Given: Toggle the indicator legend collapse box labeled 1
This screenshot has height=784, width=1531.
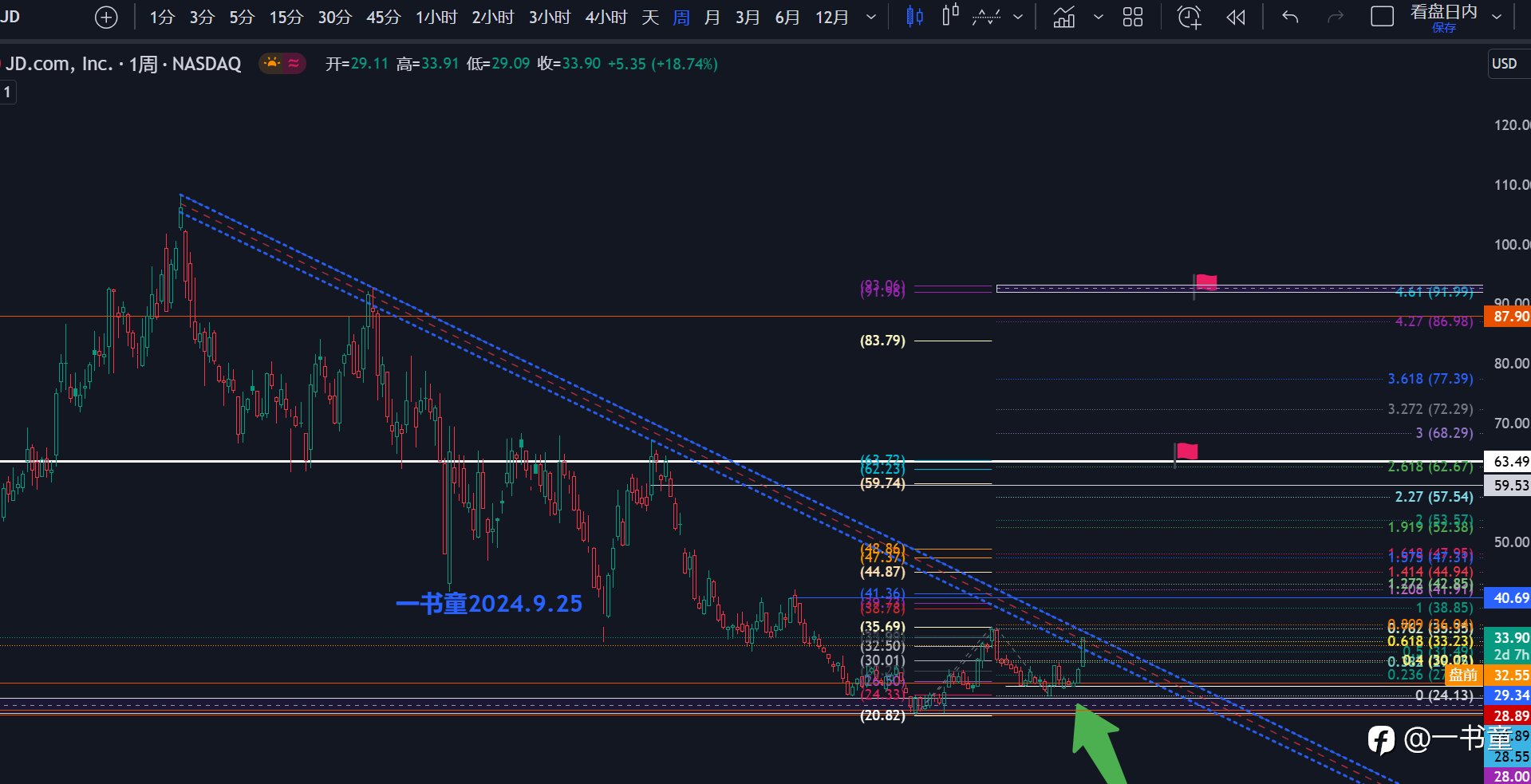Looking at the screenshot, I should [x=7, y=92].
